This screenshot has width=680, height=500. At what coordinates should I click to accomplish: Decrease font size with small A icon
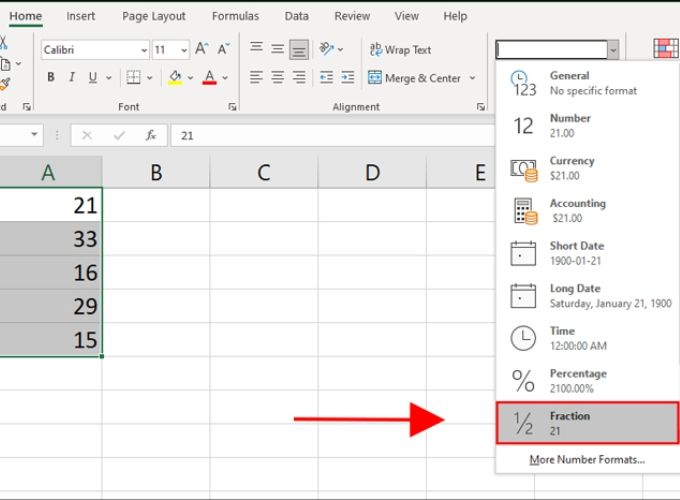tap(224, 49)
